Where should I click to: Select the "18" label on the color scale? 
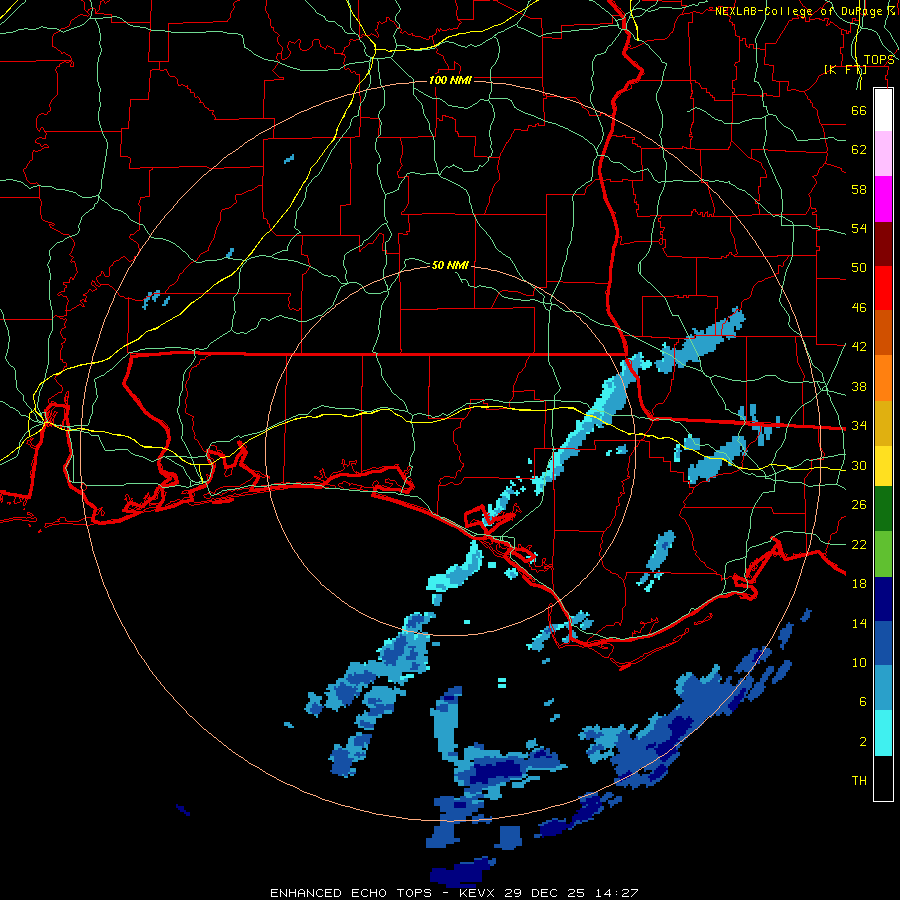pyautogui.click(x=859, y=584)
